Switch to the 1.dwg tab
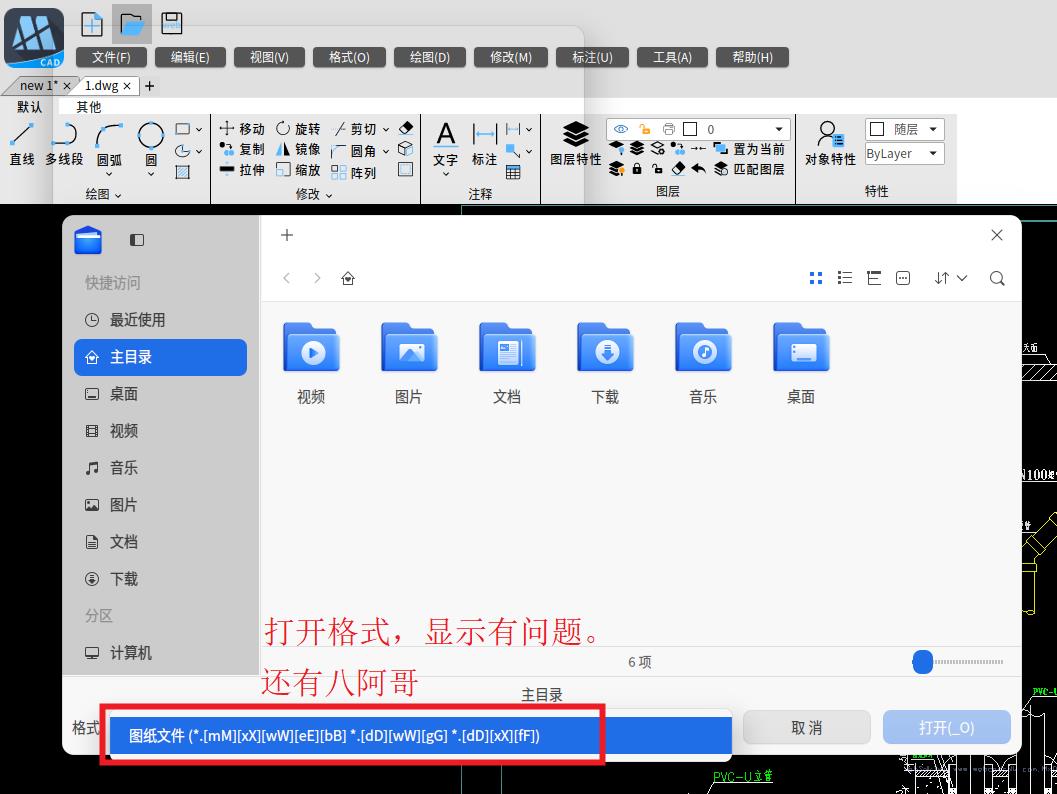The image size is (1057, 794). point(101,86)
